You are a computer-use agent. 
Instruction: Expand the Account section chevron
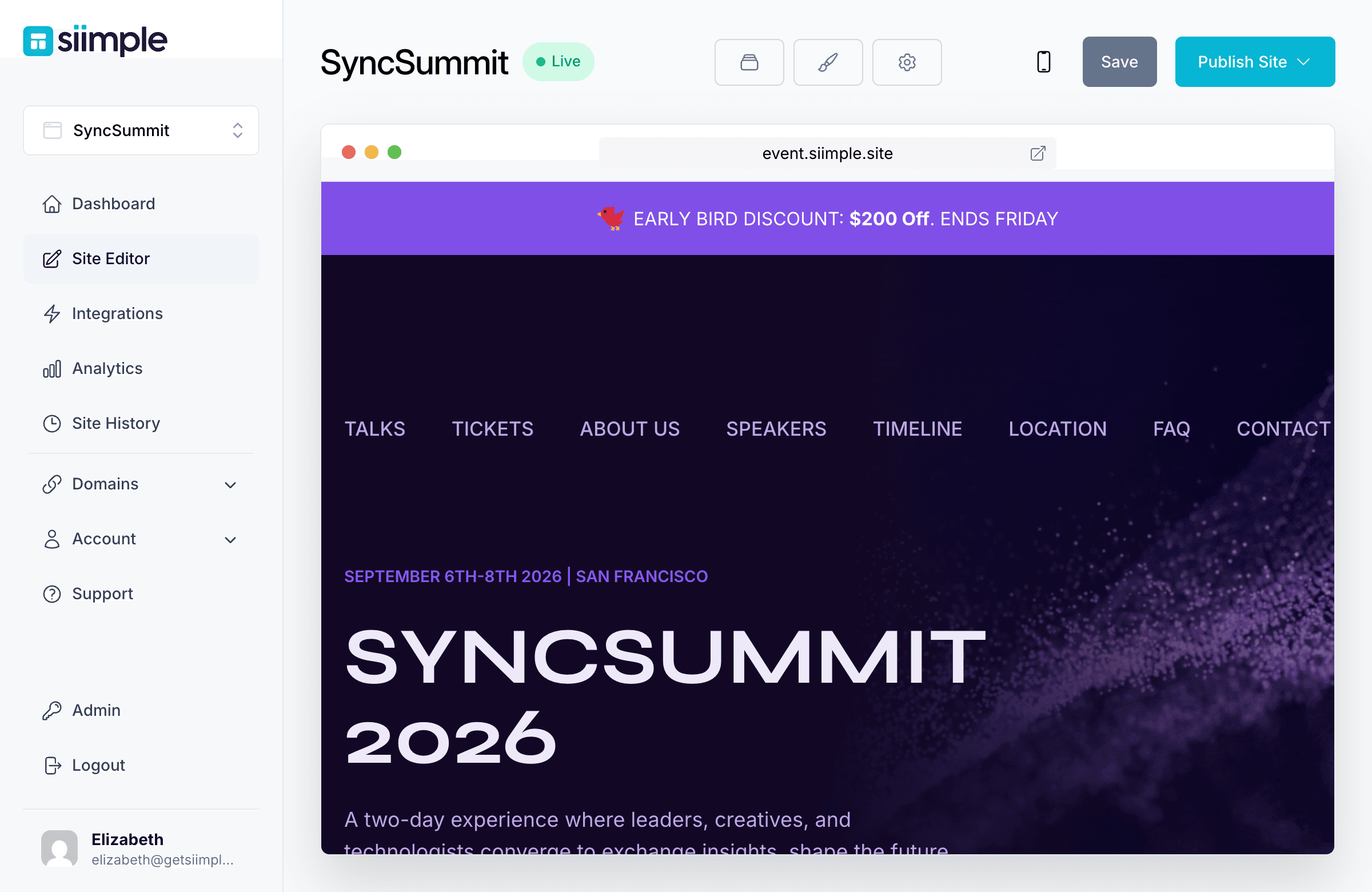[230, 540]
